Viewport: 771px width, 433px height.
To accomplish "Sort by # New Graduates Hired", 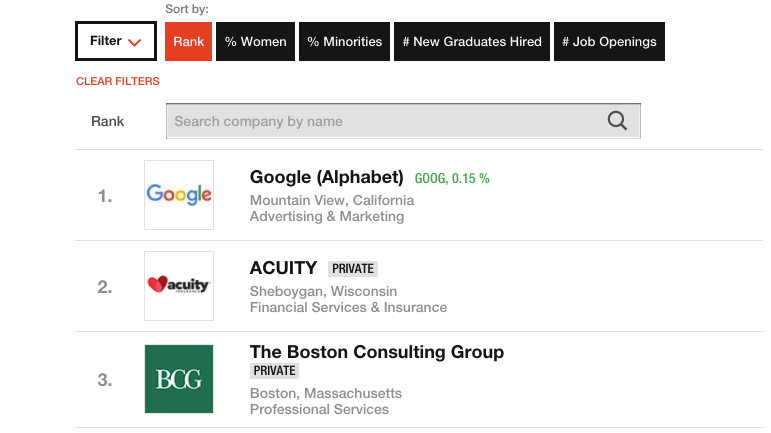I will coord(472,41).
